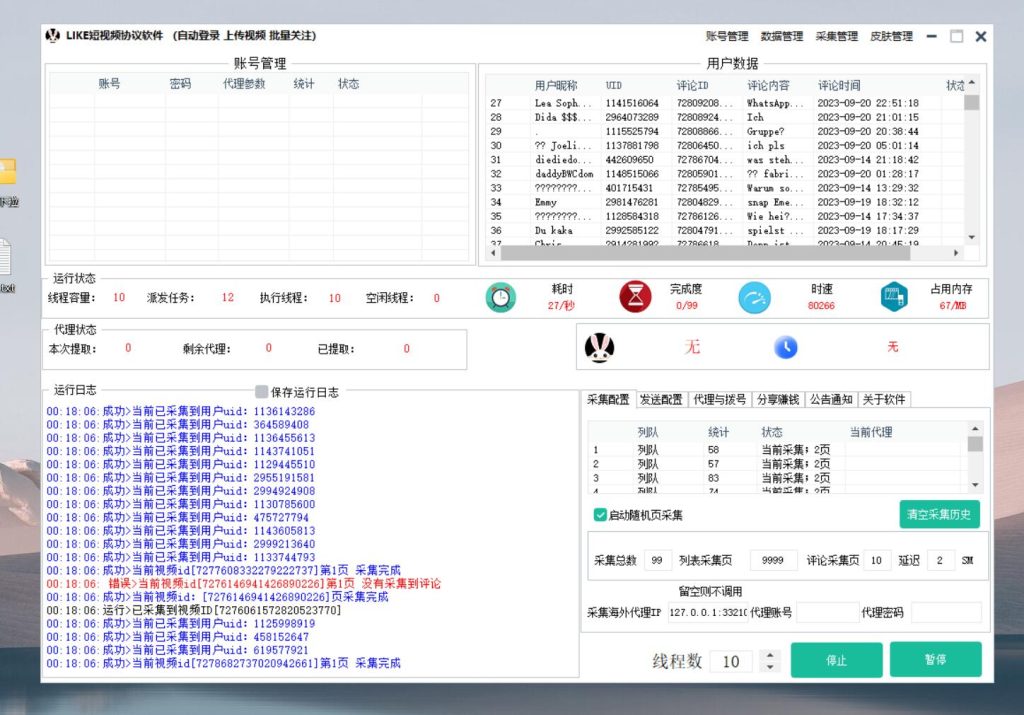Click the 占用内存 memory usage icon
The width and height of the screenshot is (1024, 715).
(893, 297)
